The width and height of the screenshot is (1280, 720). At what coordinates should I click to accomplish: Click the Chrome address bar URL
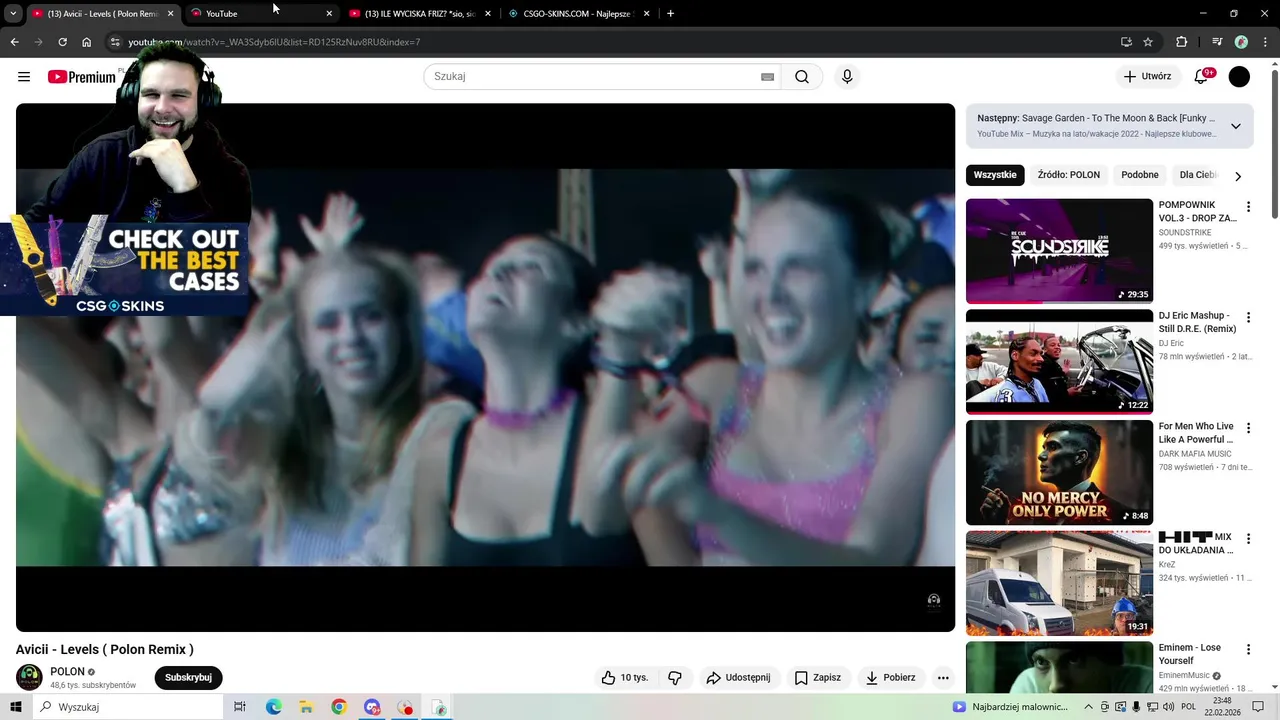[x=274, y=42]
